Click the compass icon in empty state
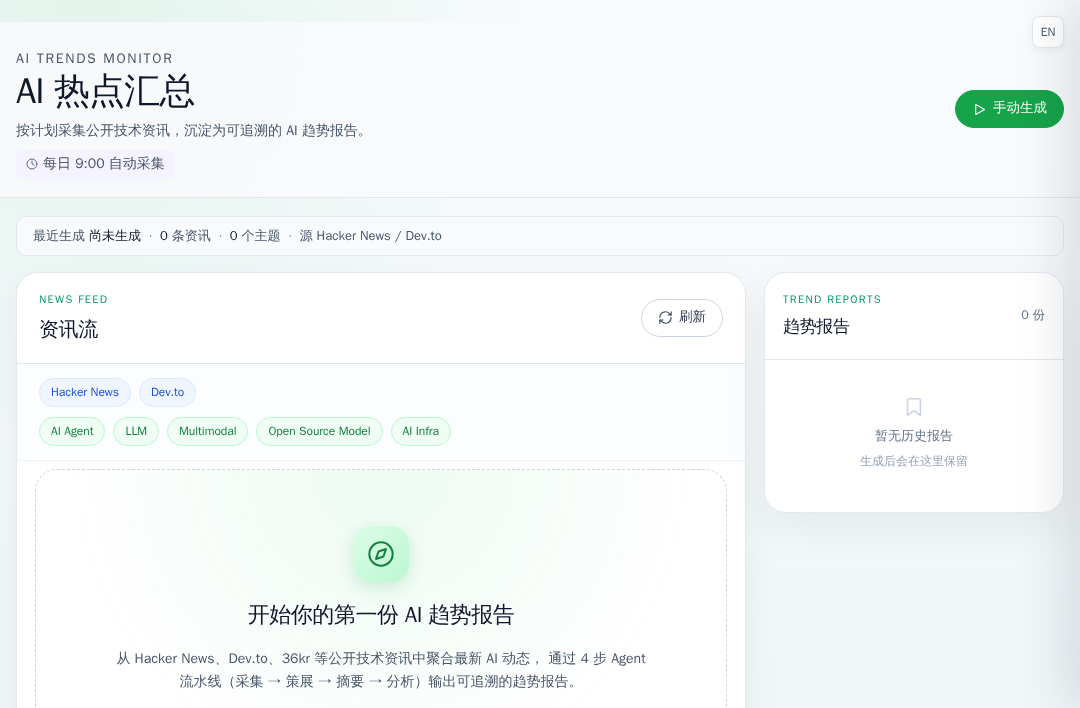The width and height of the screenshot is (1080, 708). tap(381, 554)
